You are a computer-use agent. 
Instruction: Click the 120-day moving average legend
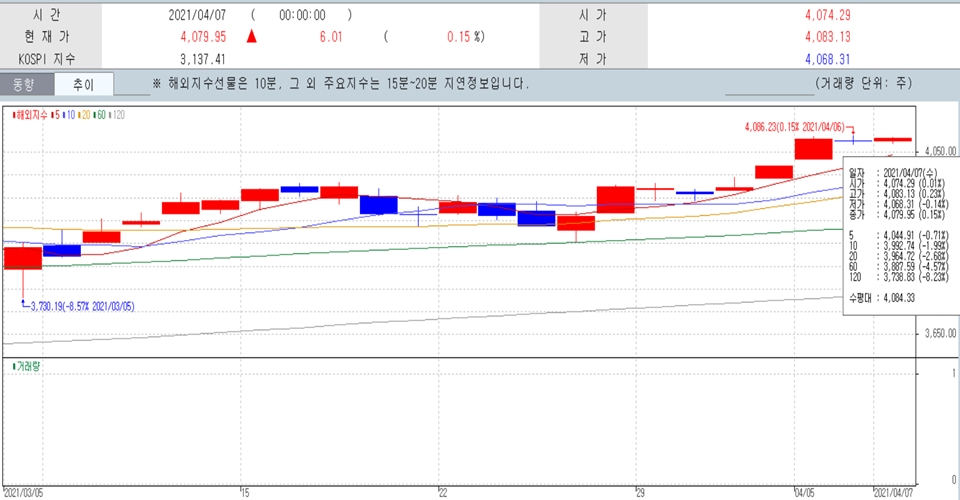point(117,114)
